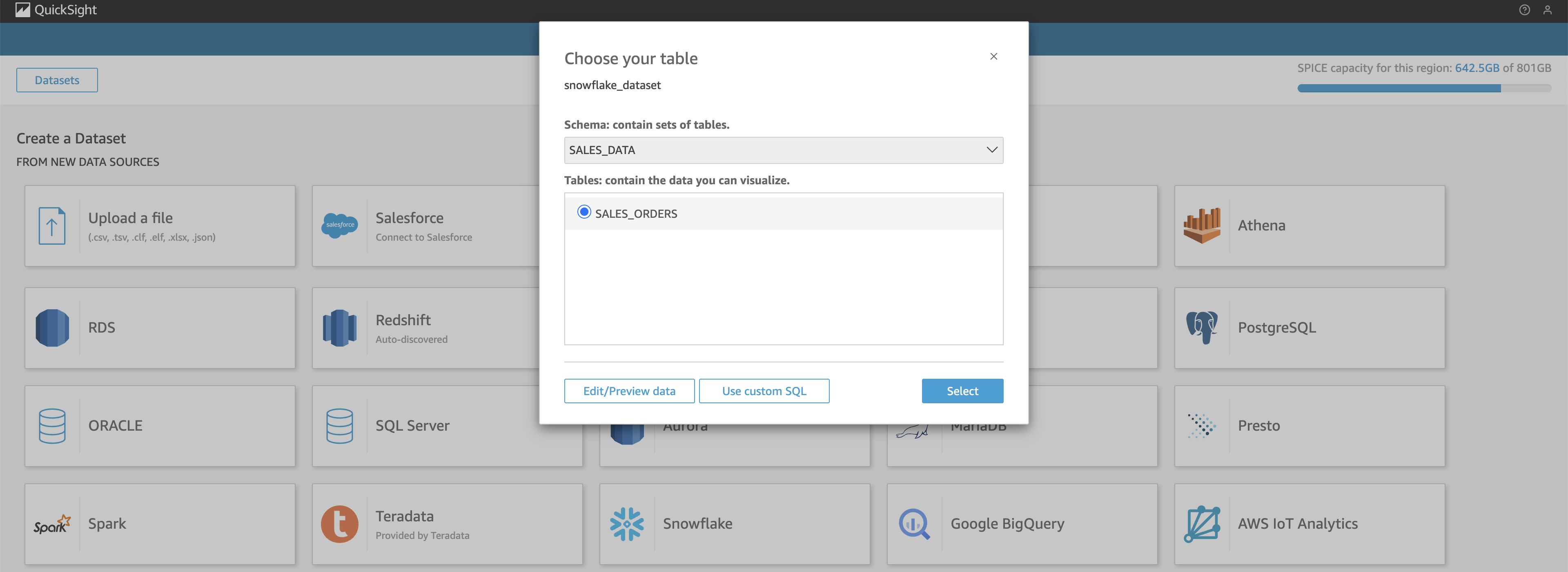Click the Google BigQuery icon

click(x=914, y=524)
